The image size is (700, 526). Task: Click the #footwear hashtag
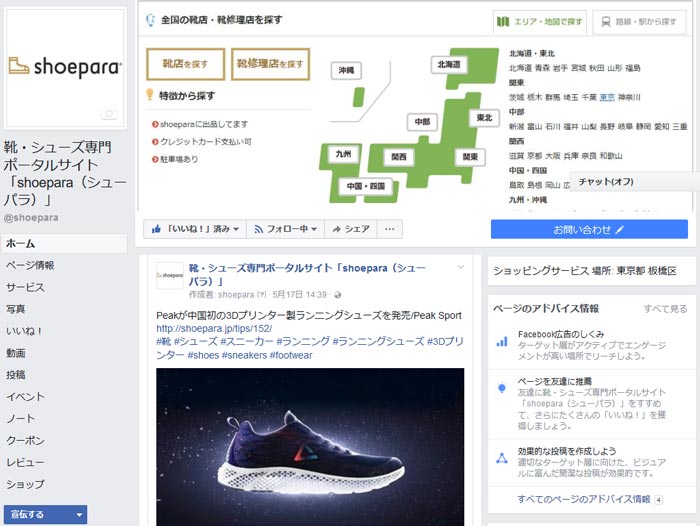click(x=291, y=355)
